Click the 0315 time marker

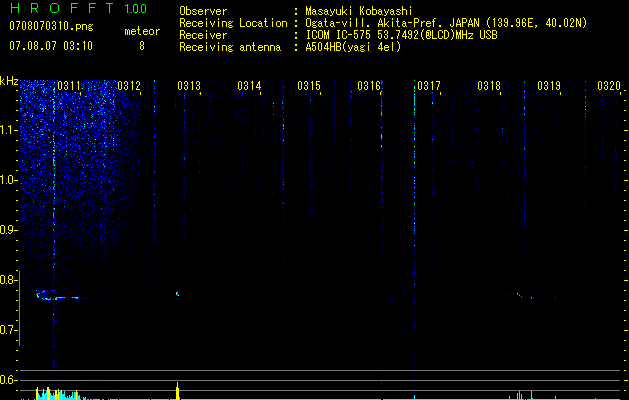tap(309, 86)
